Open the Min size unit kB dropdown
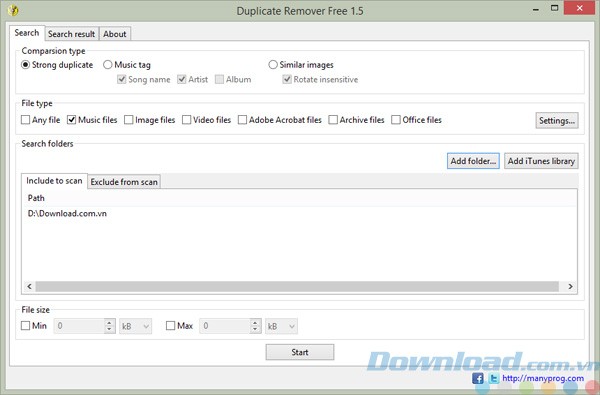The height and width of the screenshot is (395, 600). tap(135, 326)
